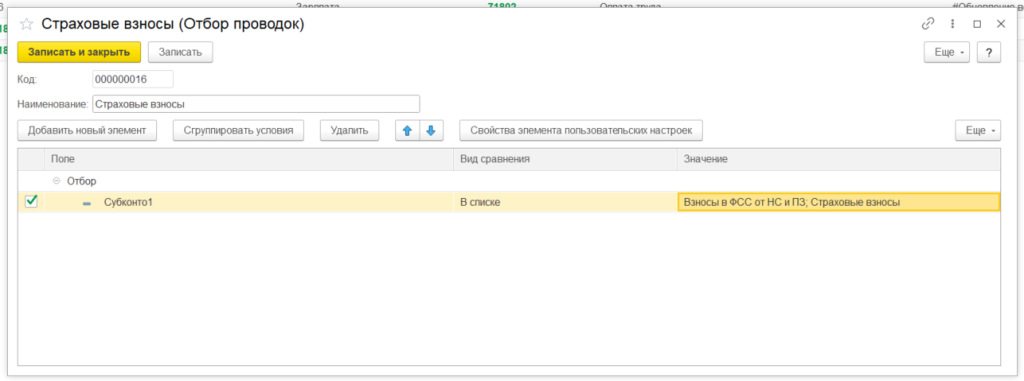This screenshot has width=1024, height=381.
Task: Click the Поле column header
Action: tap(249, 159)
